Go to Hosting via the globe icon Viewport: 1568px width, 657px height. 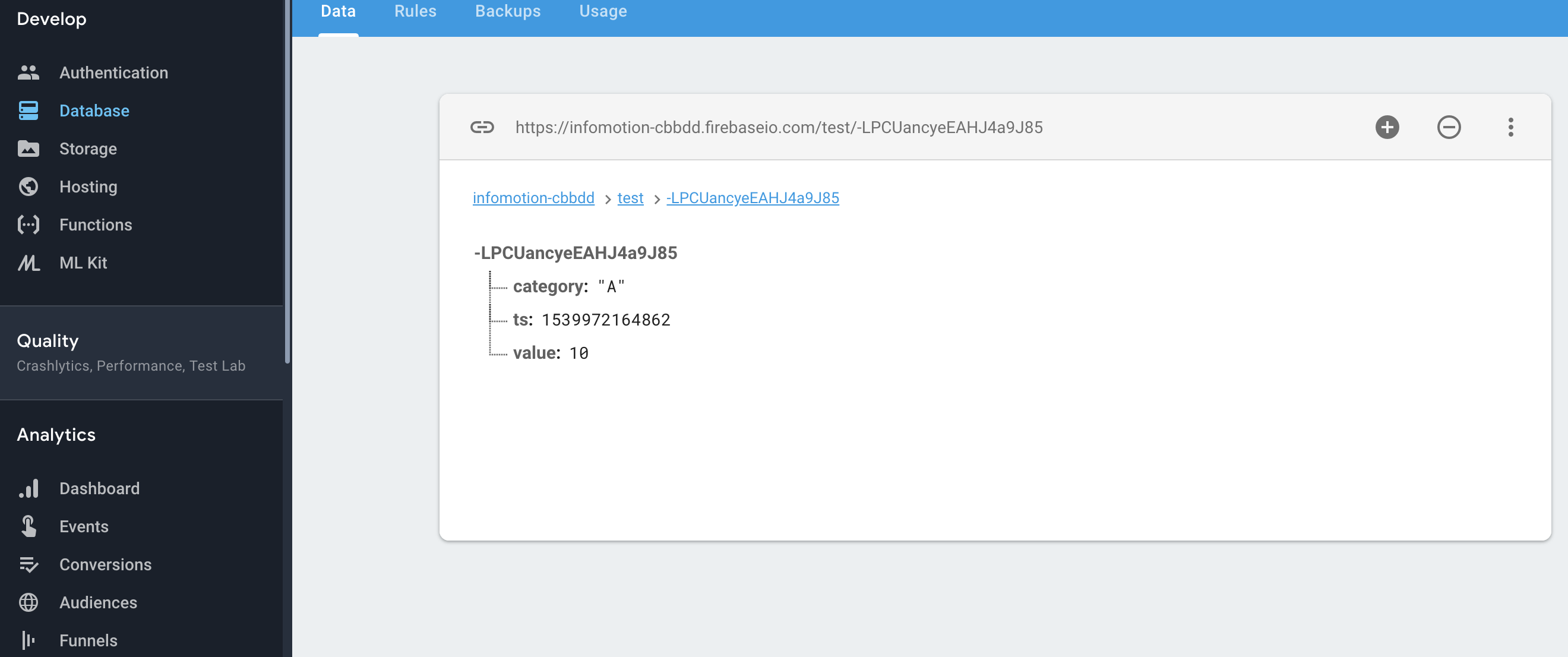(x=28, y=187)
